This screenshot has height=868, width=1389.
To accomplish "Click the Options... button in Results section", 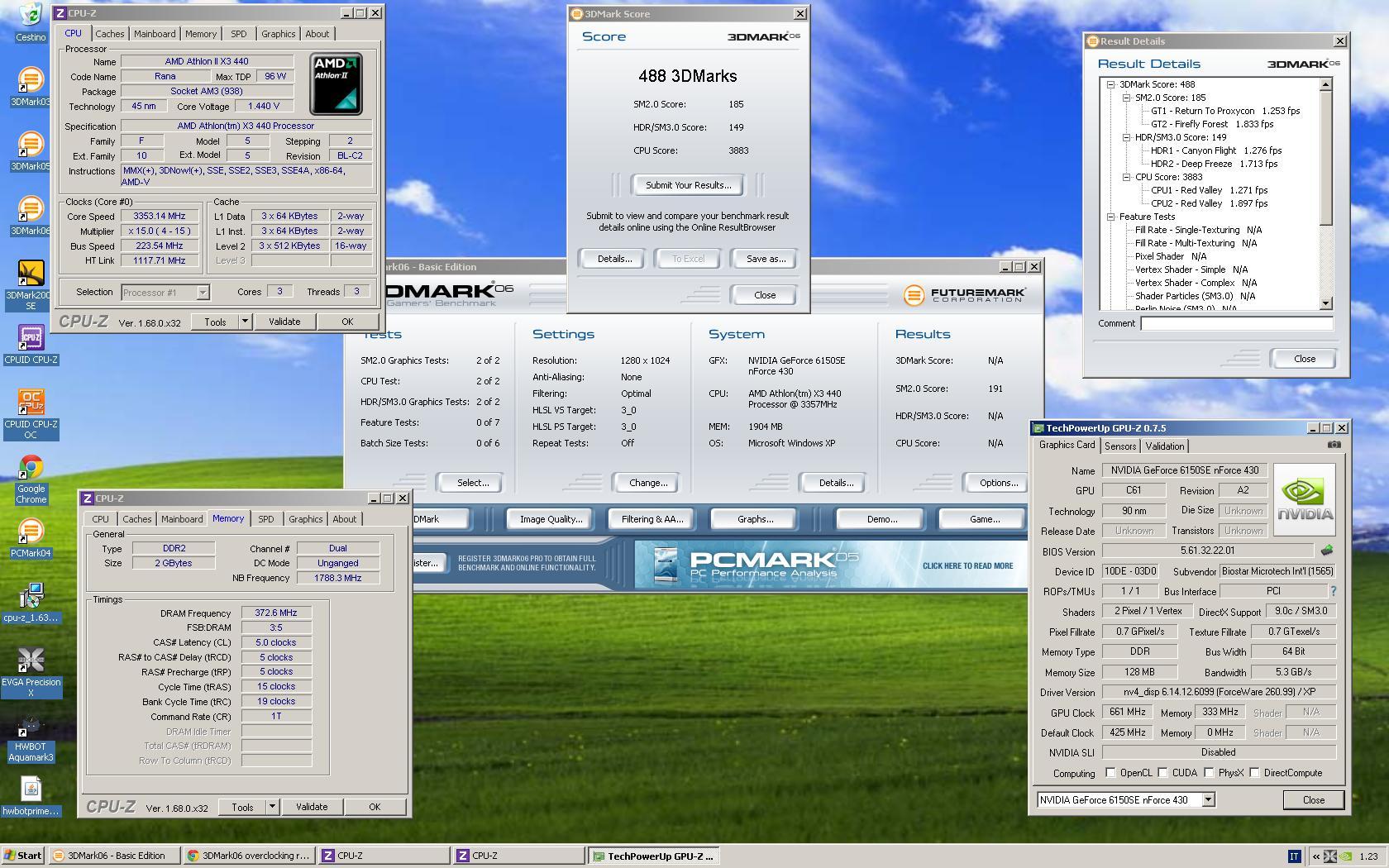I will coord(998,483).
